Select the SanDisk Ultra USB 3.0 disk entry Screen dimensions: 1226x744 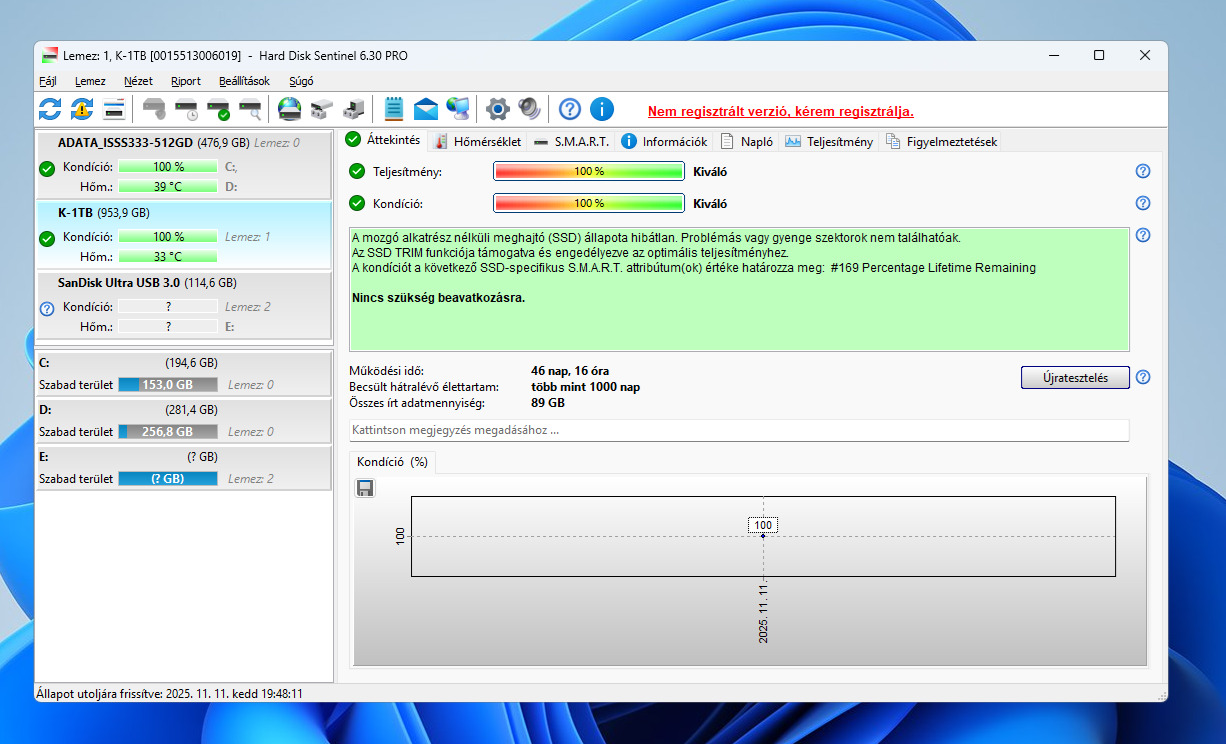(183, 306)
